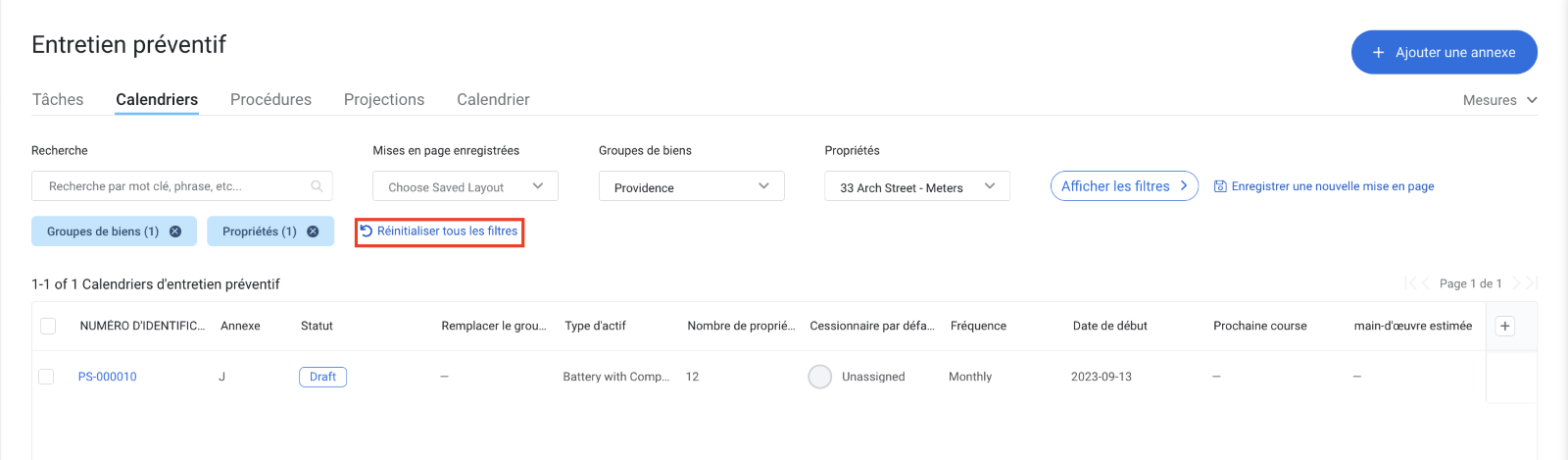
Task: Remove the Groupes de biens filter chip
Action: click(x=175, y=231)
